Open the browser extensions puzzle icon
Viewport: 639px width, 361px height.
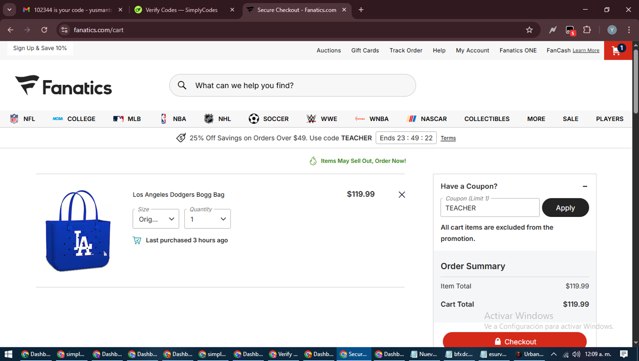pos(587,30)
